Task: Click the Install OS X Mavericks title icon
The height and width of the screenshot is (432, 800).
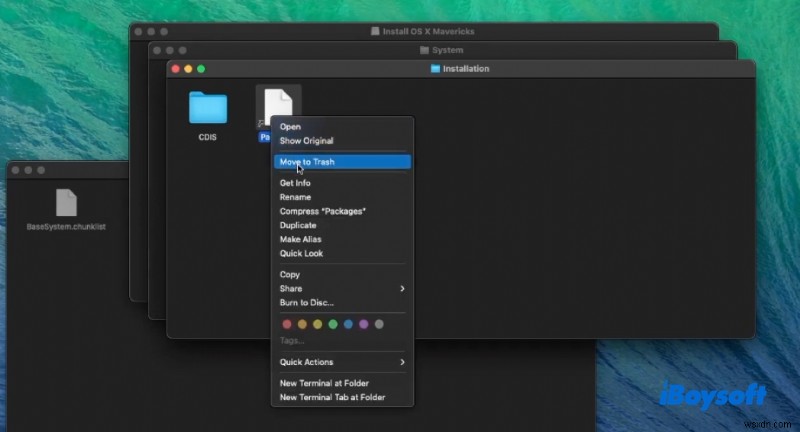Action: (375, 31)
